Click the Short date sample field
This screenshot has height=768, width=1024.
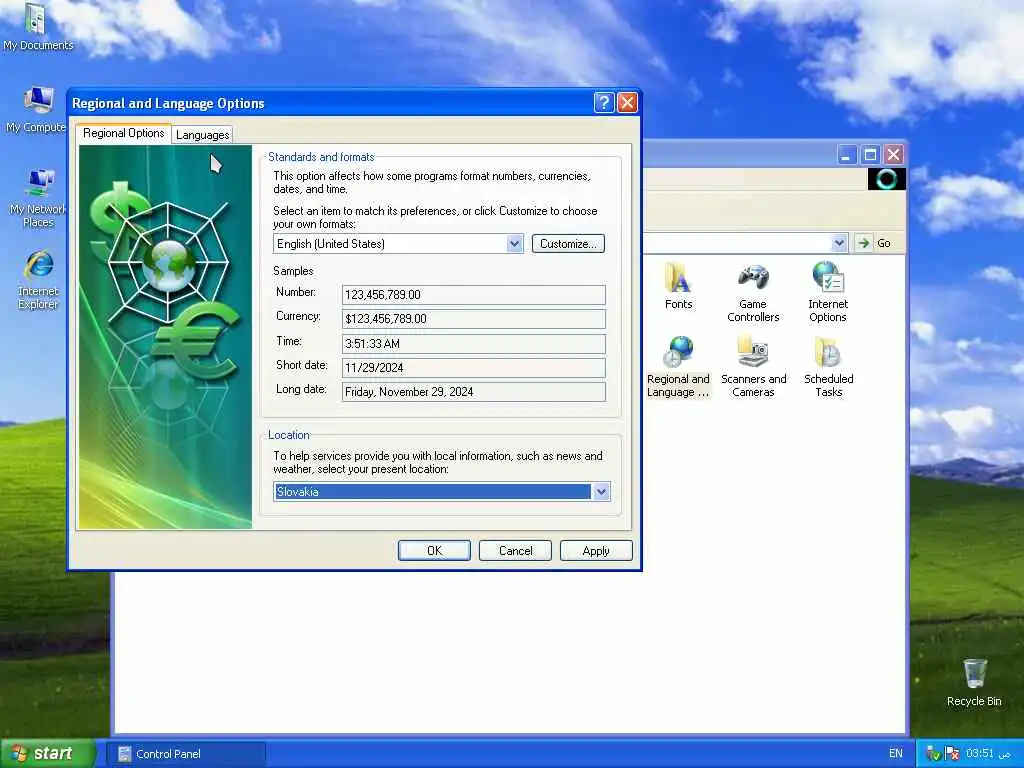tap(473, 368)
